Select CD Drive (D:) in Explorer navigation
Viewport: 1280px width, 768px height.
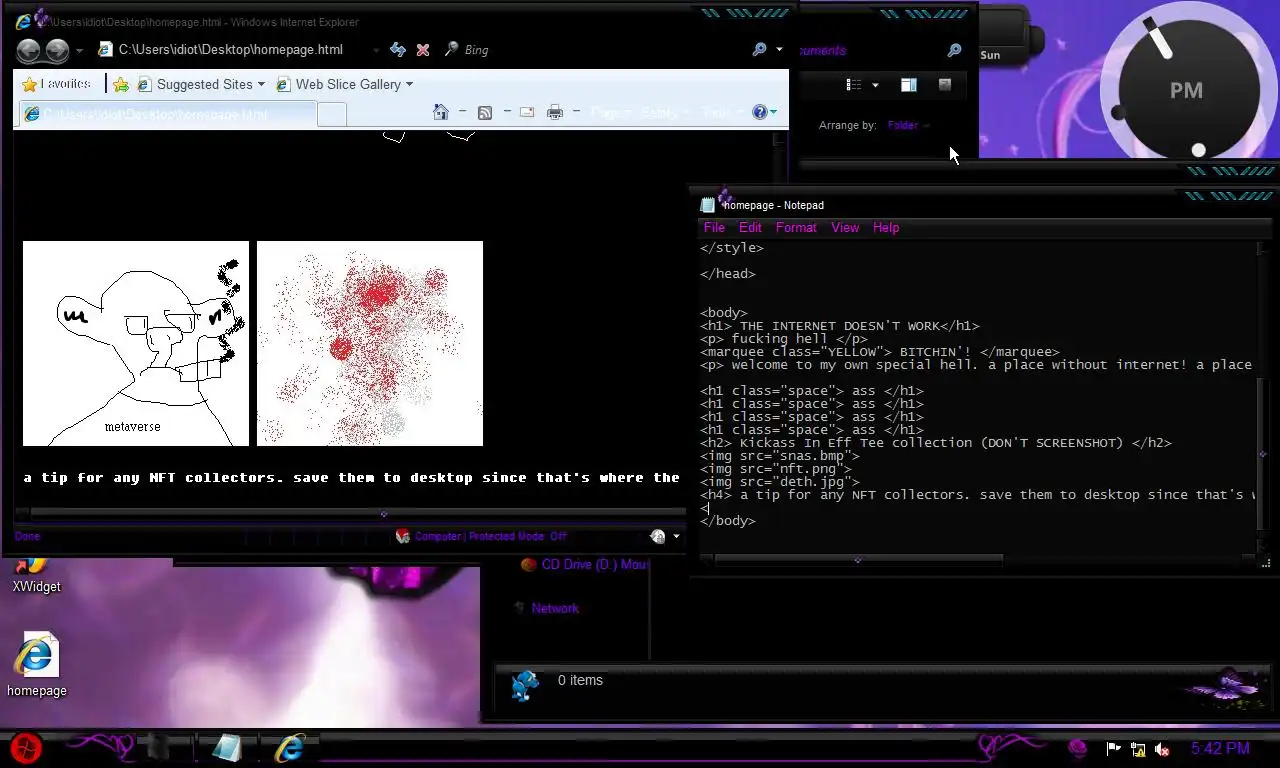click(x=584, y=565)
